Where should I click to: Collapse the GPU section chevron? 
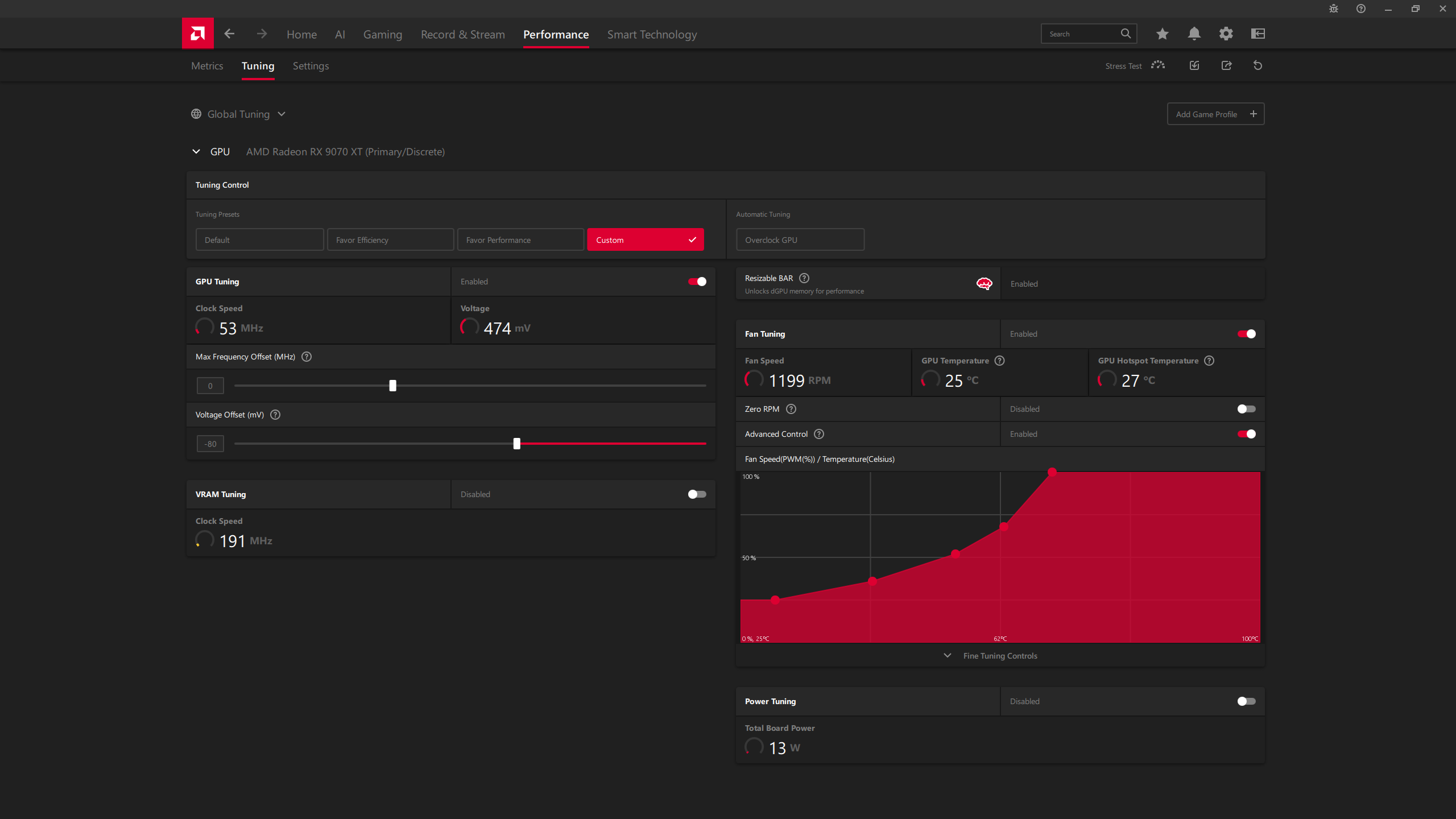point(196,152)
